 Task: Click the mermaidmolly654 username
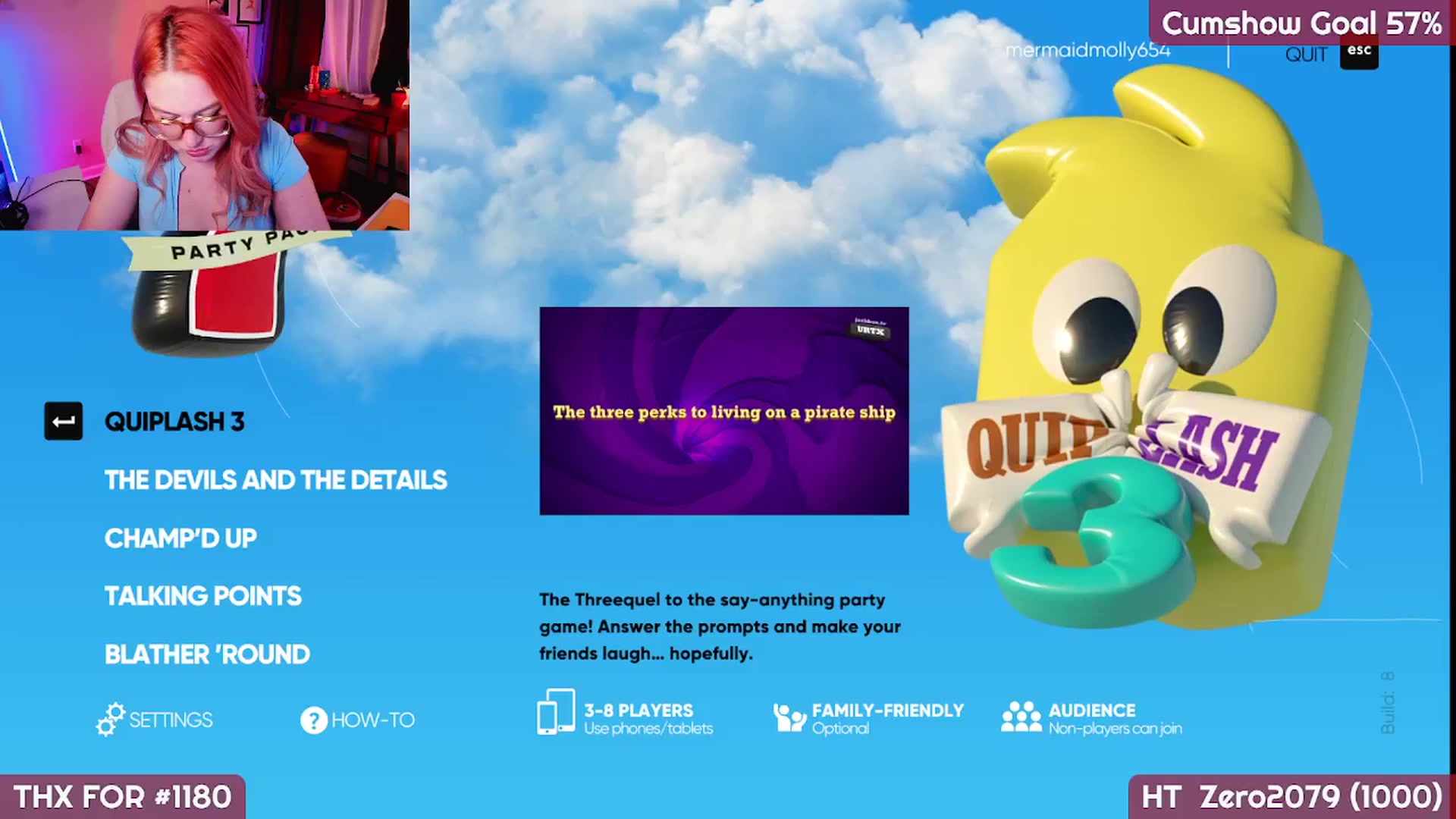click(x=1087, y=51)
